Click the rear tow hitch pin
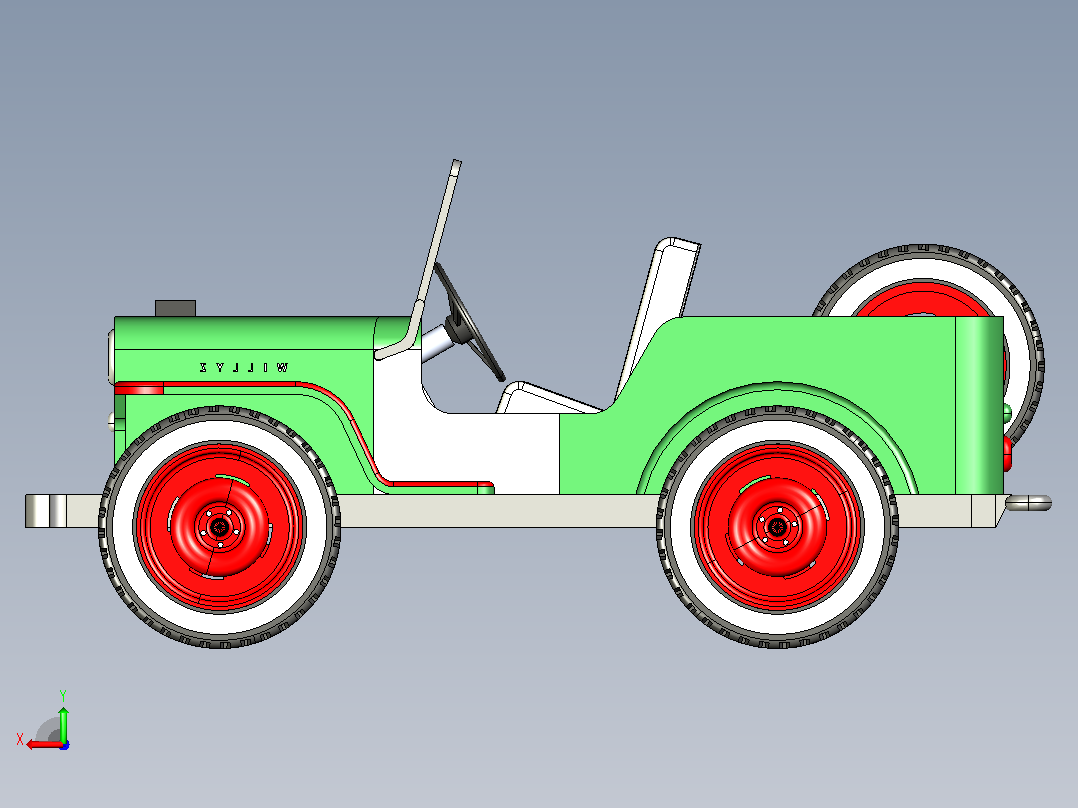The height and width of the screenshot is (808, 1078). point(1028,503)
